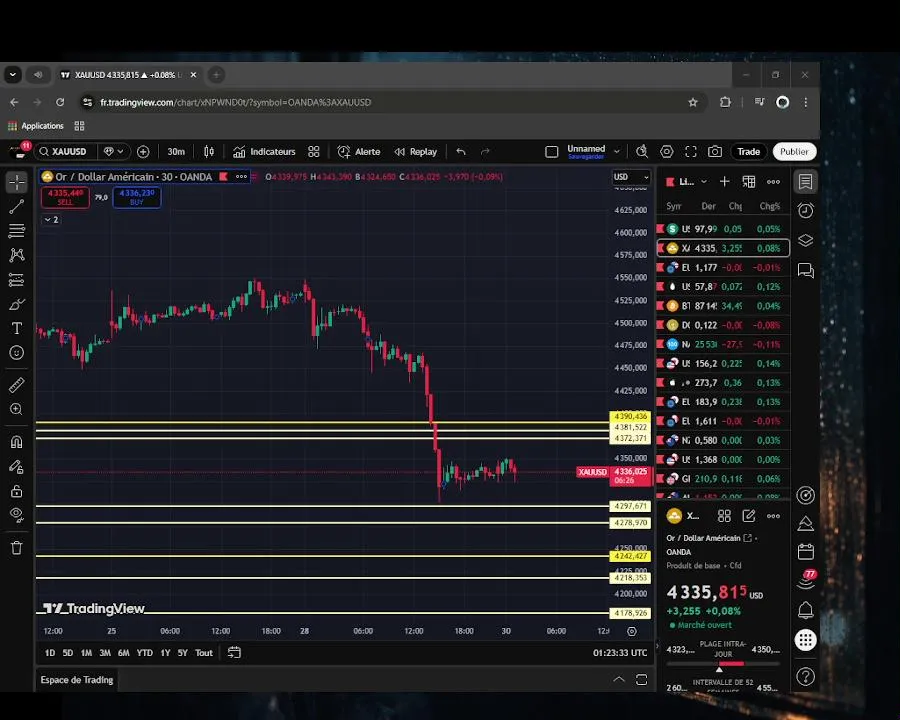Open the Unnamed layout dropdown arrow

click(x=616, y=152)
